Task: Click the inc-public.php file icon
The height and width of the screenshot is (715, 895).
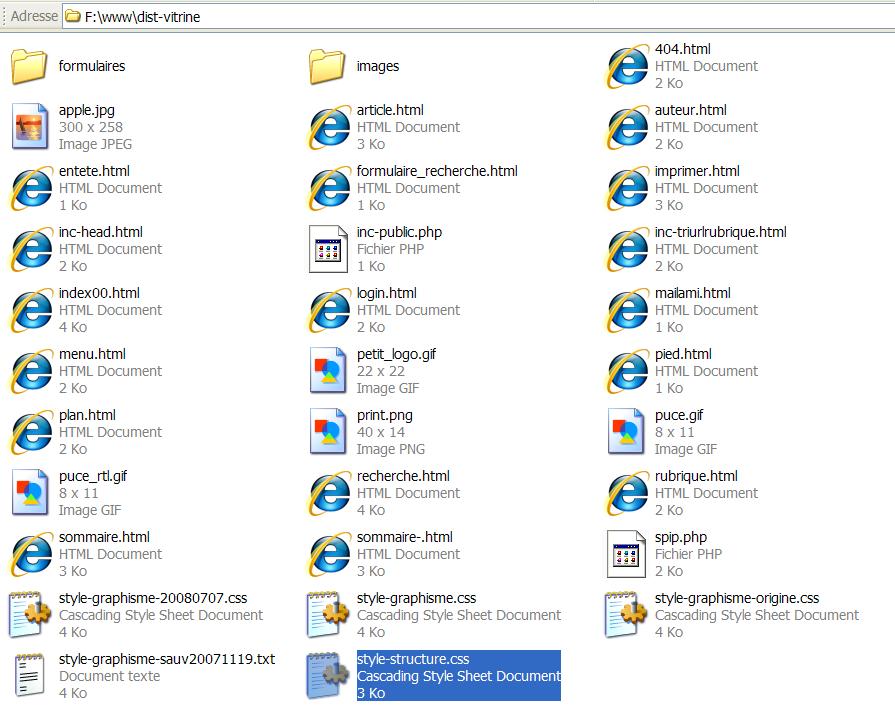Action: coord(328,249)
